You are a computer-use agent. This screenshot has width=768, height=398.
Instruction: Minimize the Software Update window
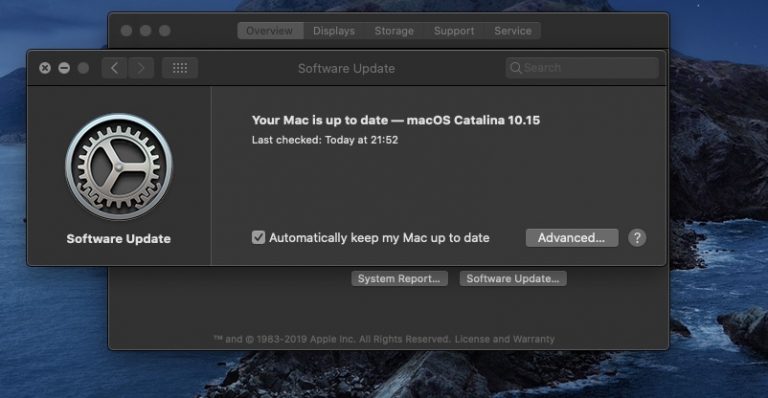[x=64, y=68]
